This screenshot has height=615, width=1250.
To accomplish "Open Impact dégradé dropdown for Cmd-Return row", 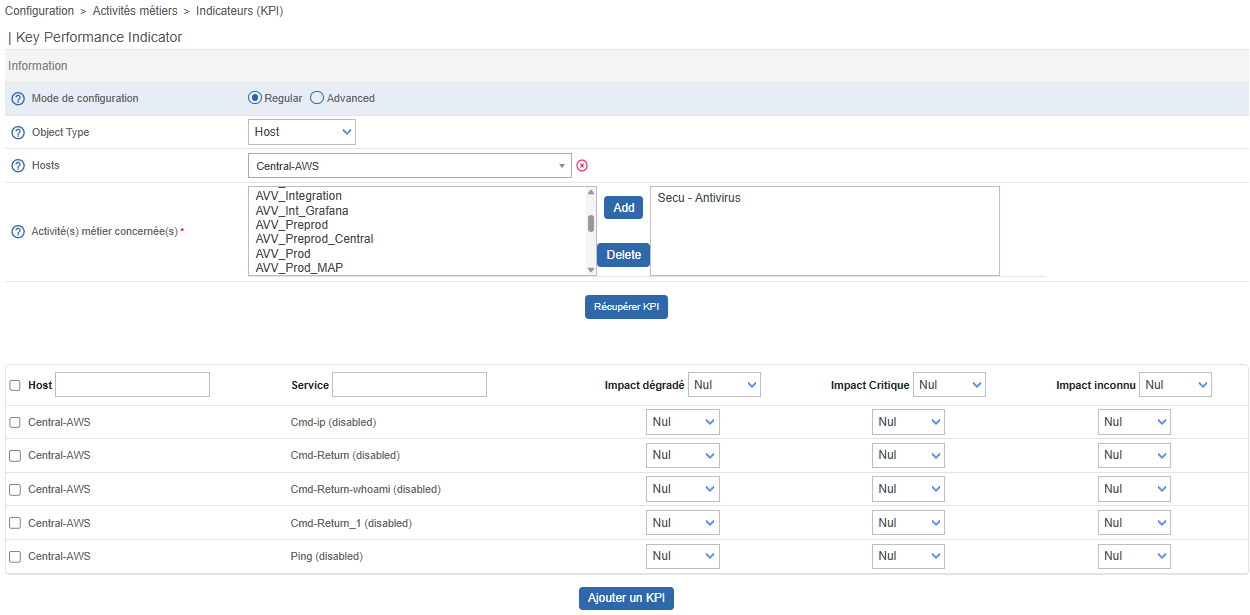I will [682, 456].
